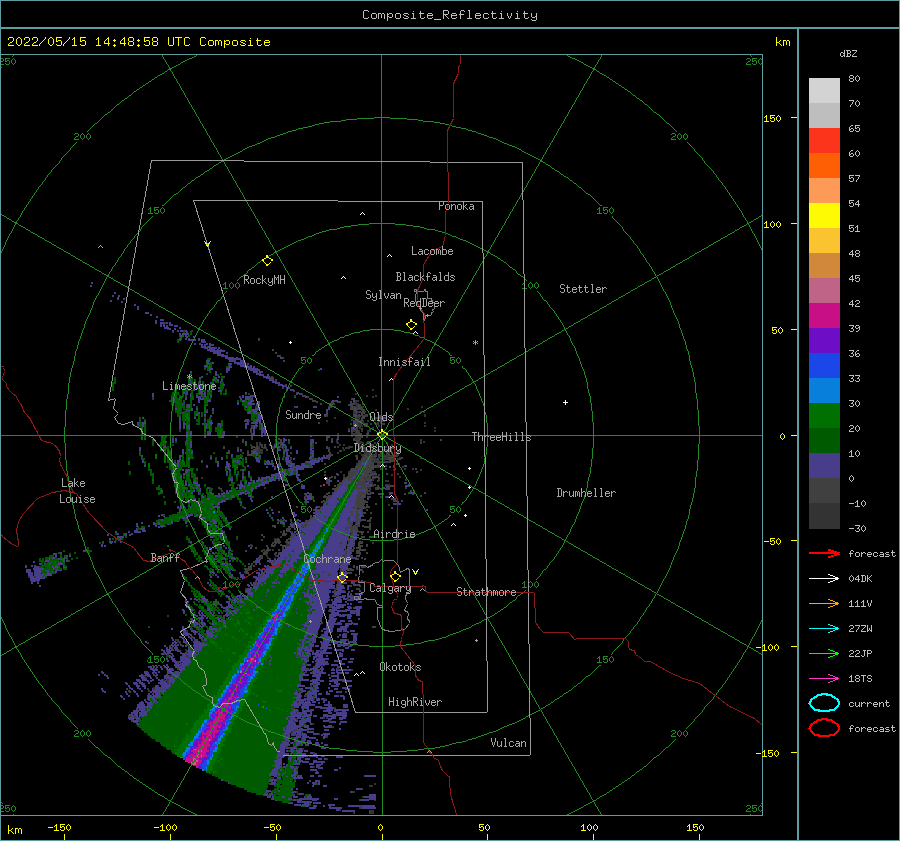Click the 2022/05/15 14:48:58 UTC Composite timestamp
The image size is (900, 841).
[x=139, y=42]
